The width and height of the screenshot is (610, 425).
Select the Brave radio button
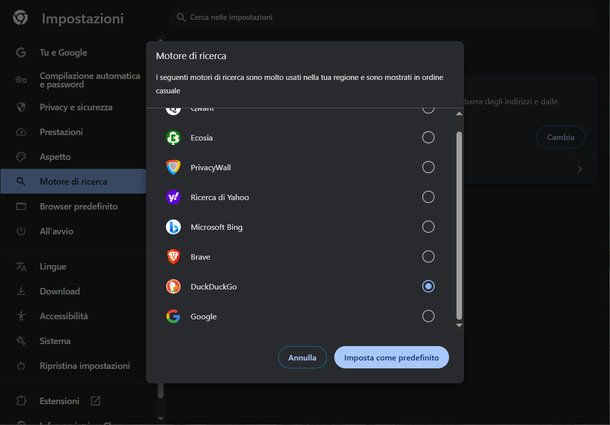tap(428, 257)
